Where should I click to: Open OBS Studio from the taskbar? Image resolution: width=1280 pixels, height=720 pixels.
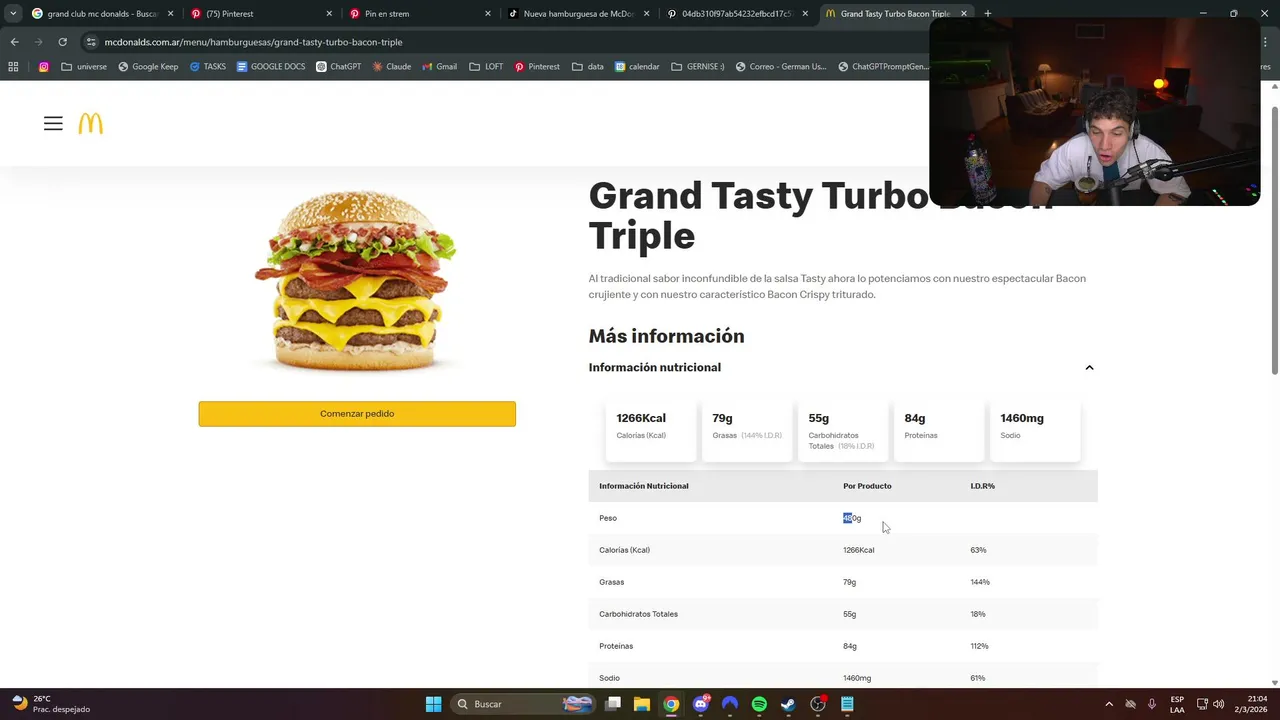[818, 704]
